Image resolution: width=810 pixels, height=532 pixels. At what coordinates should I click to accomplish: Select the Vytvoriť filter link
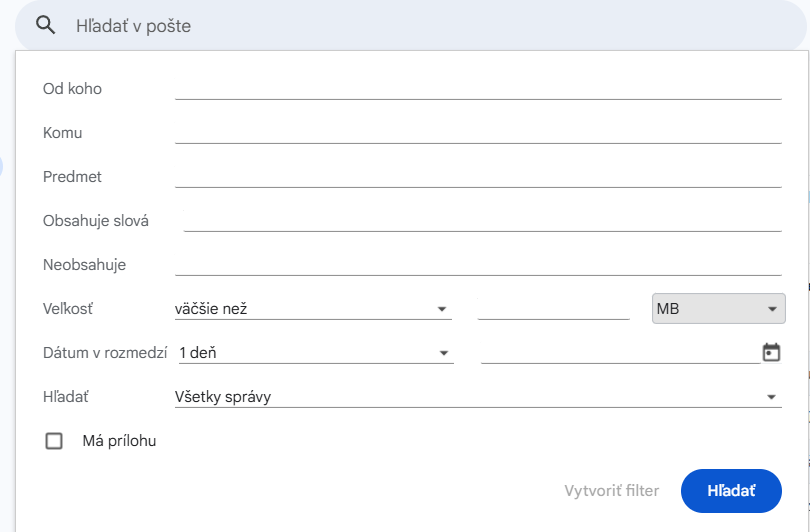[x=612, y=491]
